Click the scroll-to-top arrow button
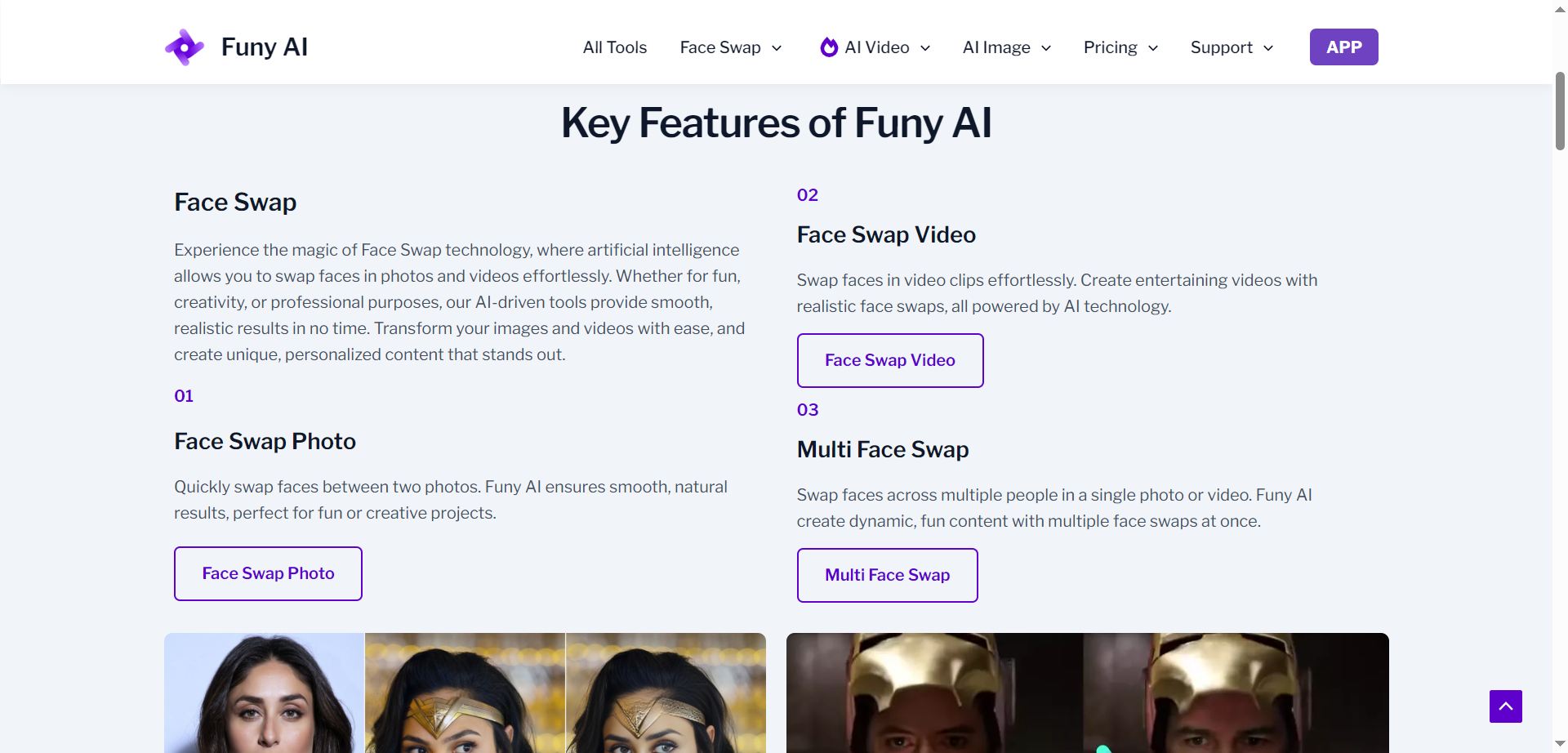This screenshot has width=1568, height=753. (1505, 706)
